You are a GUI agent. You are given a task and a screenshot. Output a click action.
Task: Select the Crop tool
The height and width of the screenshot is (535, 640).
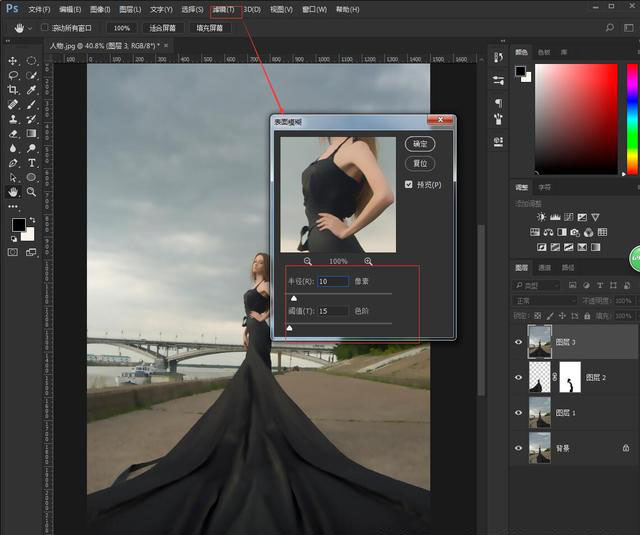coord(13,90)
